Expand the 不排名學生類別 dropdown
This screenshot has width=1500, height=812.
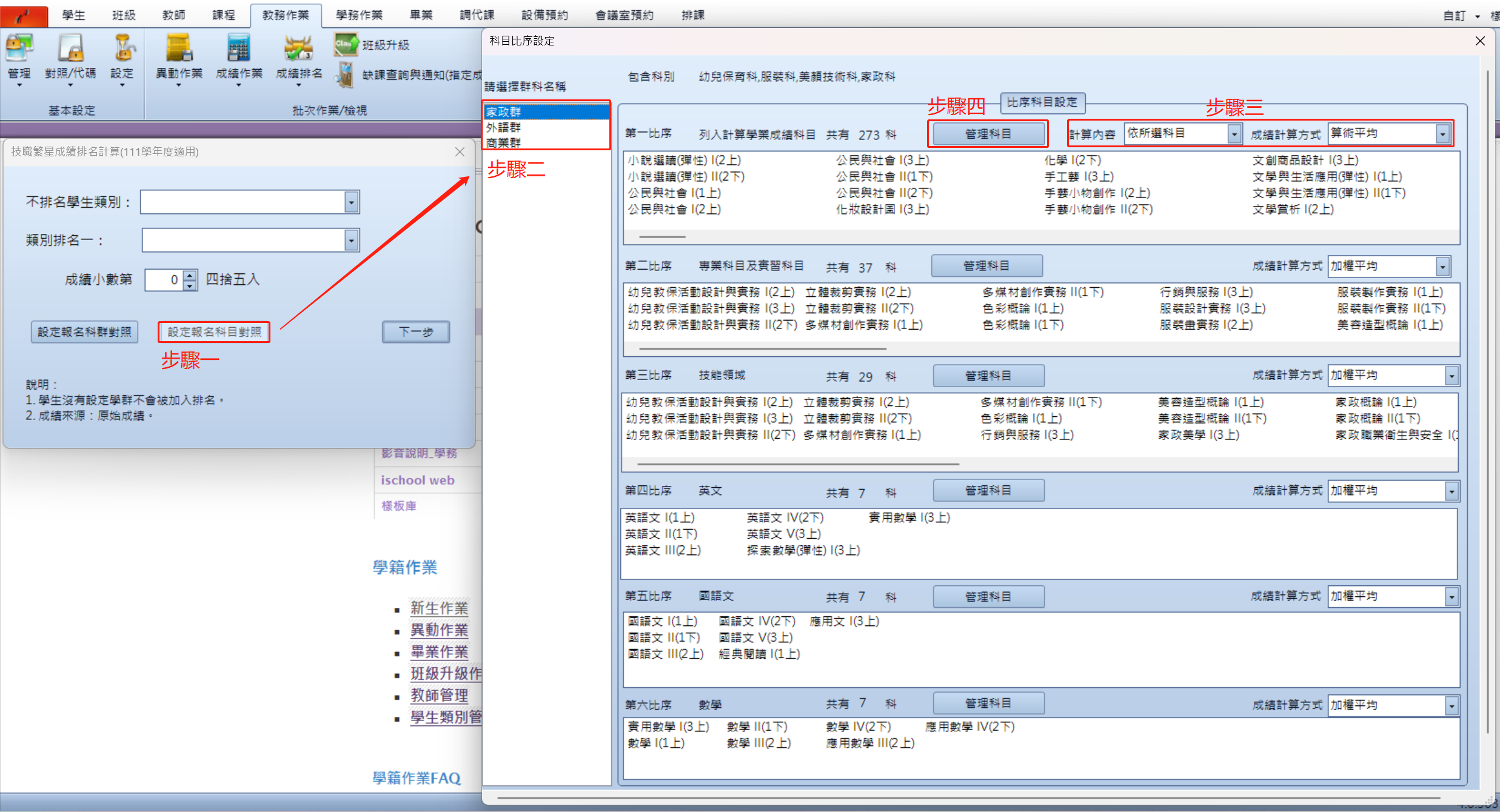351,202
